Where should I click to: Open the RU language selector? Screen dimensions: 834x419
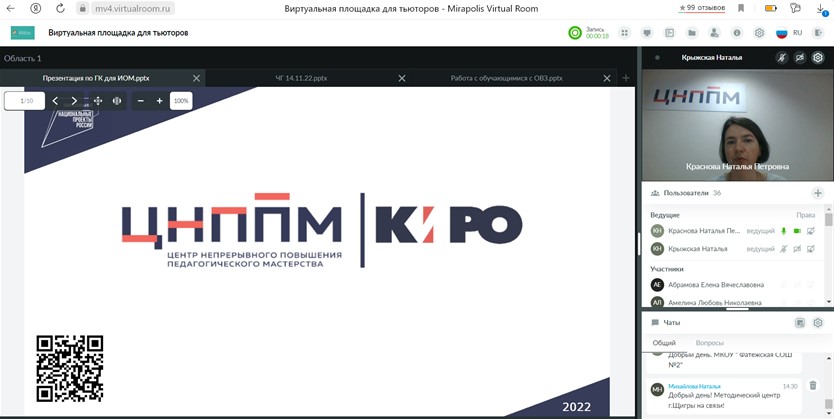[x=789, y=33]
